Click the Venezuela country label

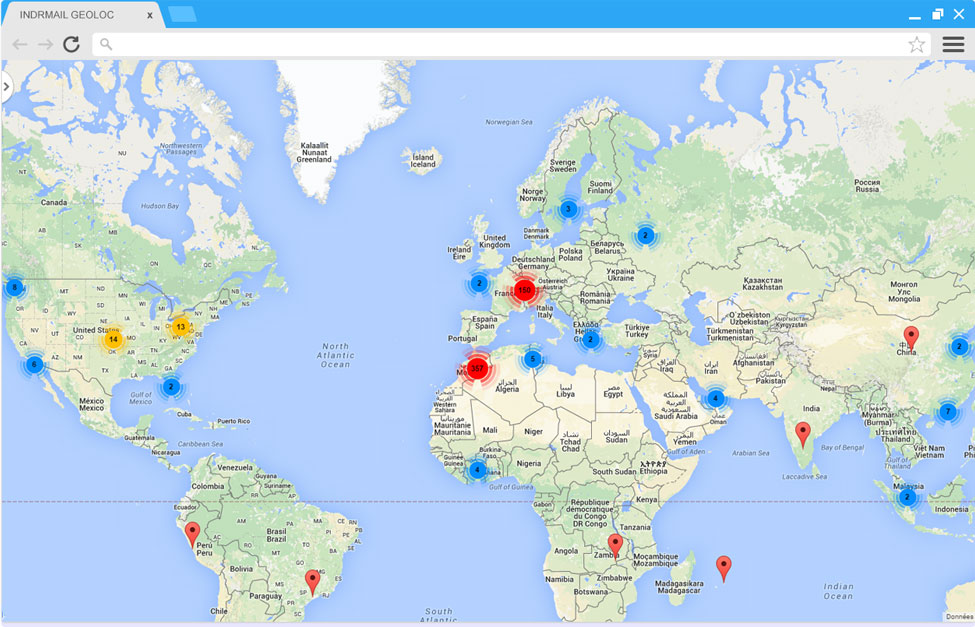(235, 467)
